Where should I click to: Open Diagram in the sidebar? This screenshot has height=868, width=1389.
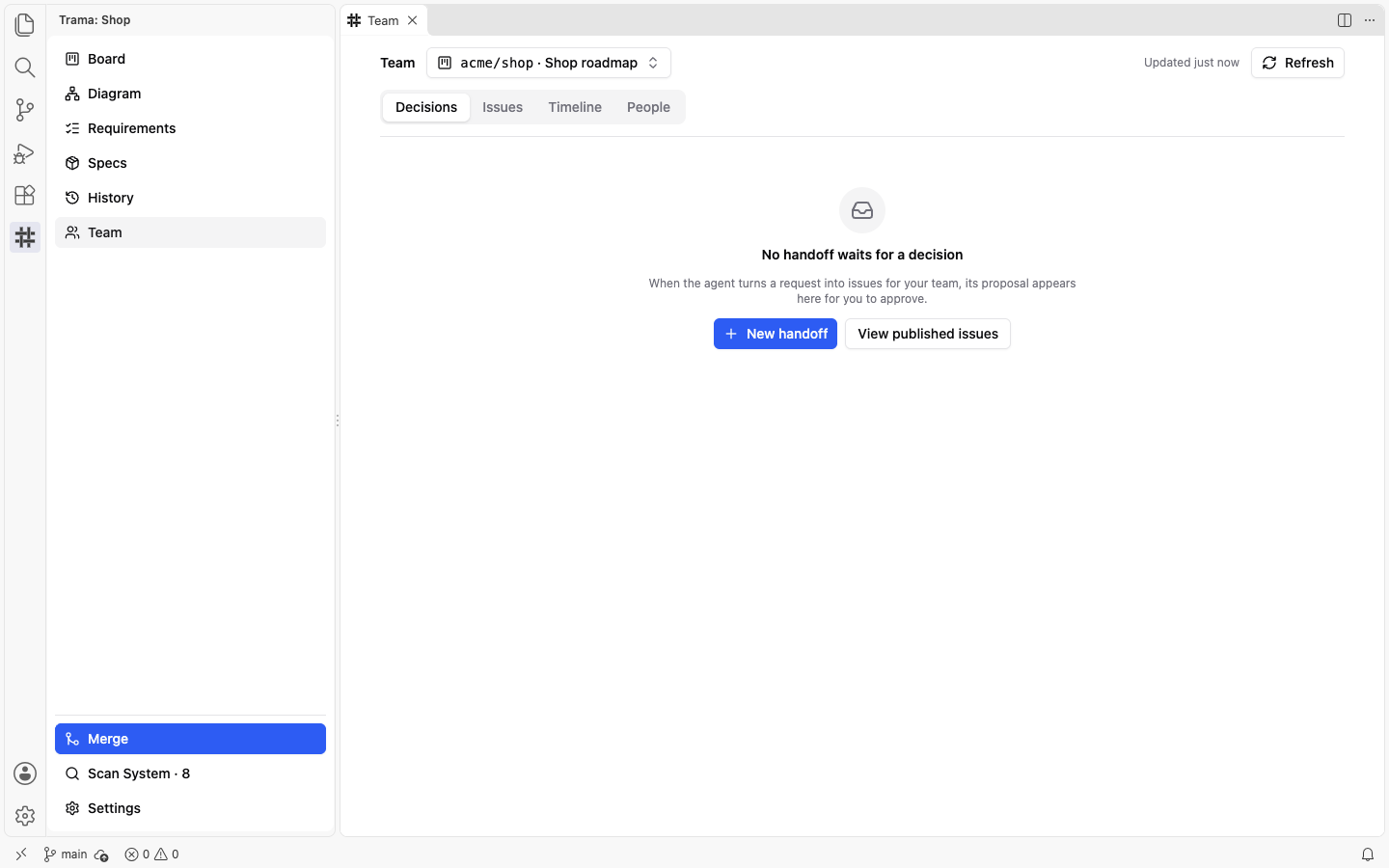click(x=190, y=94)
